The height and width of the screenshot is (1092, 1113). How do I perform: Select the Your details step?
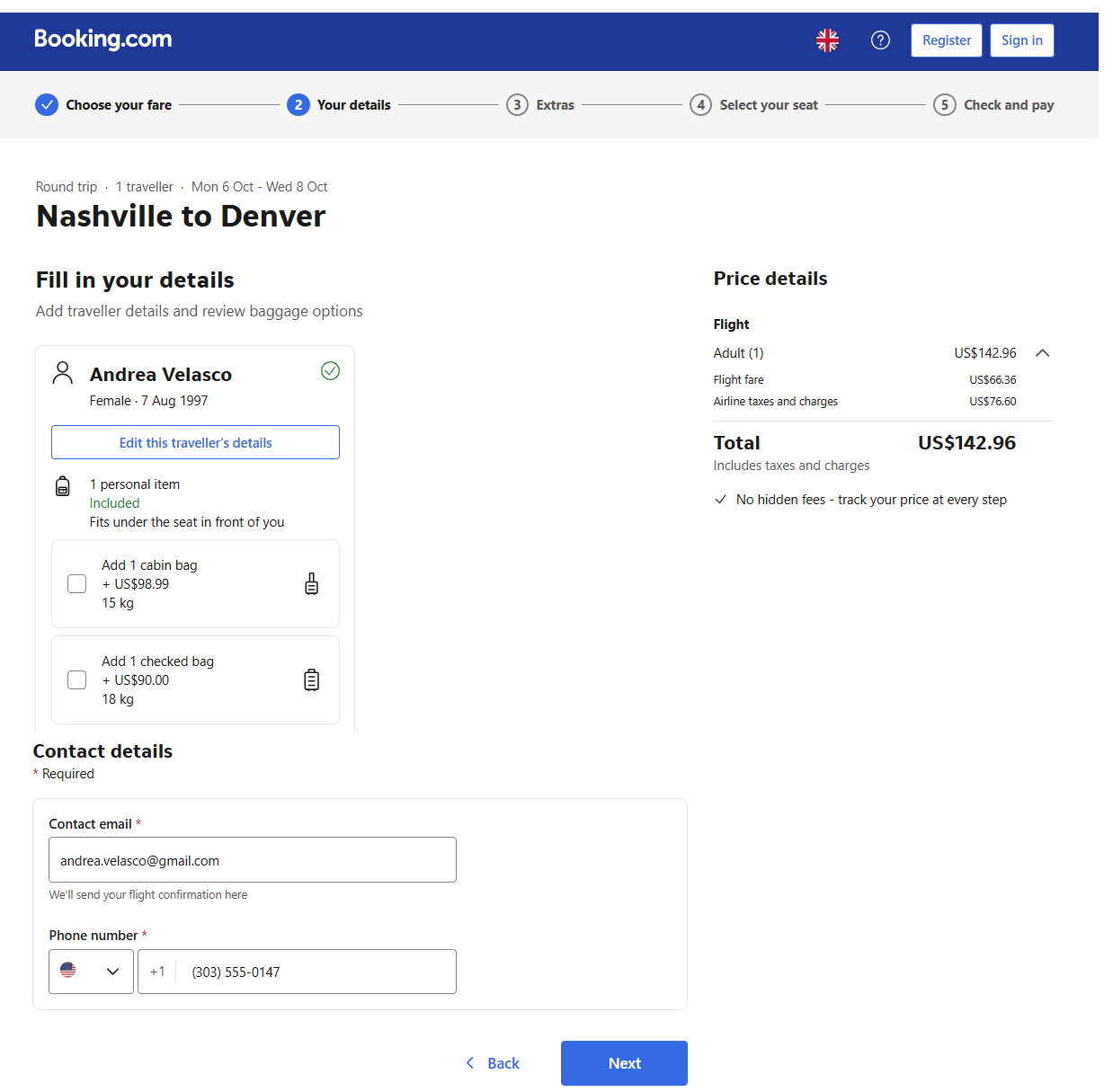(x=339, y=105)
